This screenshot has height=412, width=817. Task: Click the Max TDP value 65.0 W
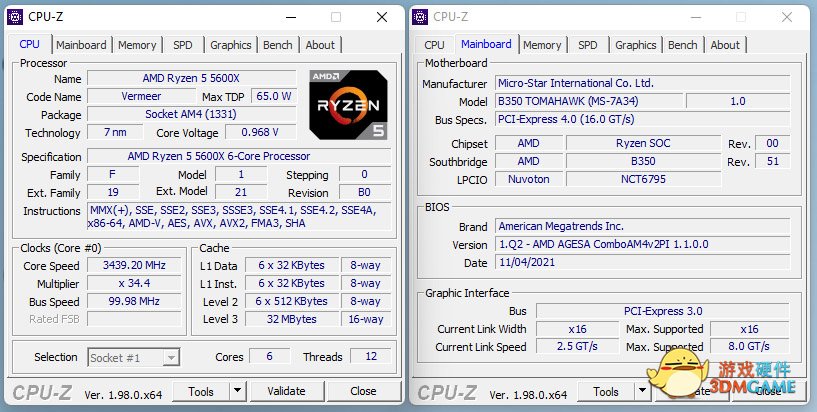(274, 96)
